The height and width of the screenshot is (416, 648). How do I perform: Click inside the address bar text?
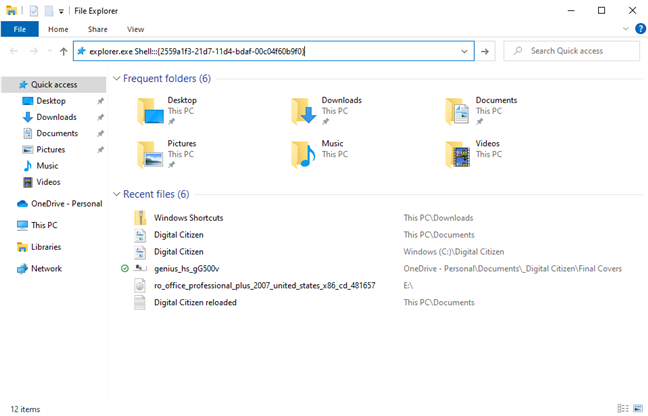(x=197, y=51)
